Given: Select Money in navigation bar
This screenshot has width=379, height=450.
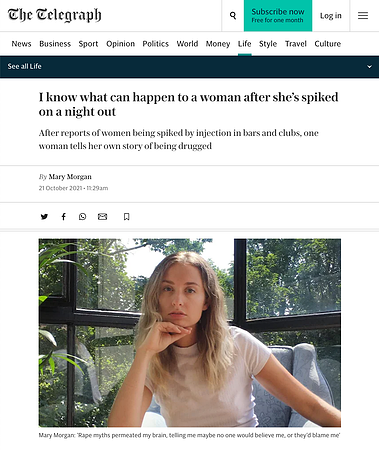Looking at the screenshot, I should click(218, 44).
